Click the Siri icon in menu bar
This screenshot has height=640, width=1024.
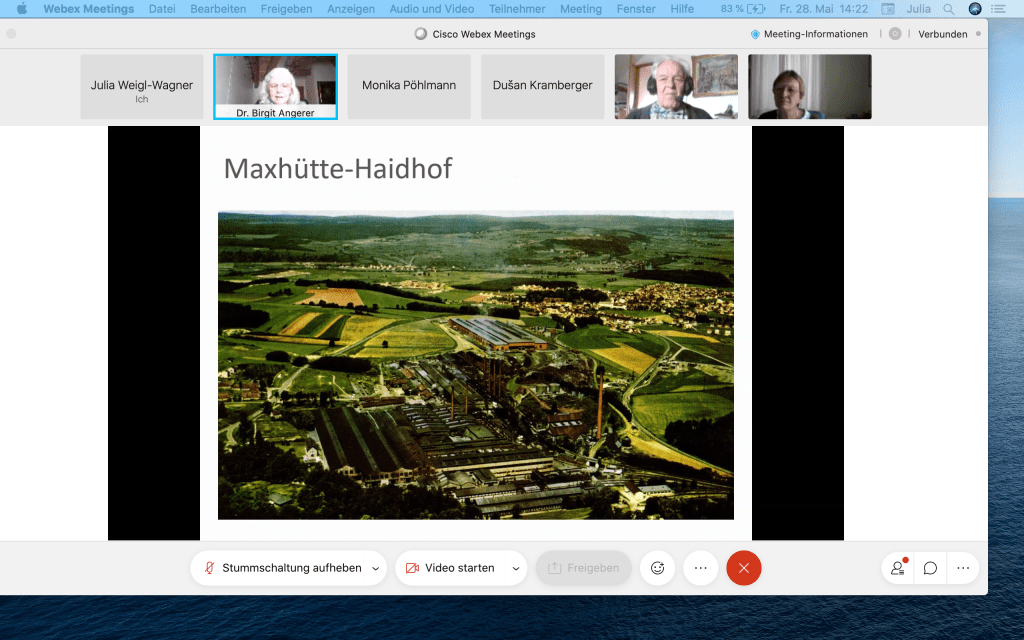coord(975,9)
